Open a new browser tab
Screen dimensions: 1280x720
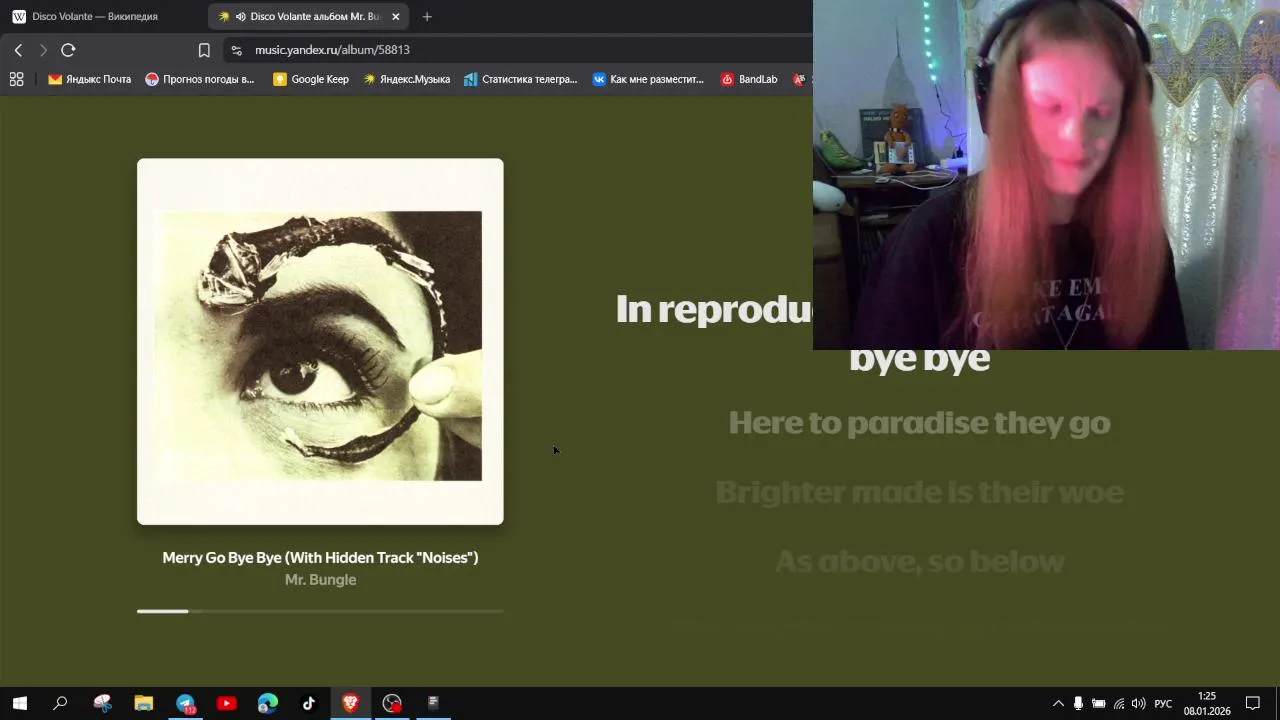click(x=427, y=17)
